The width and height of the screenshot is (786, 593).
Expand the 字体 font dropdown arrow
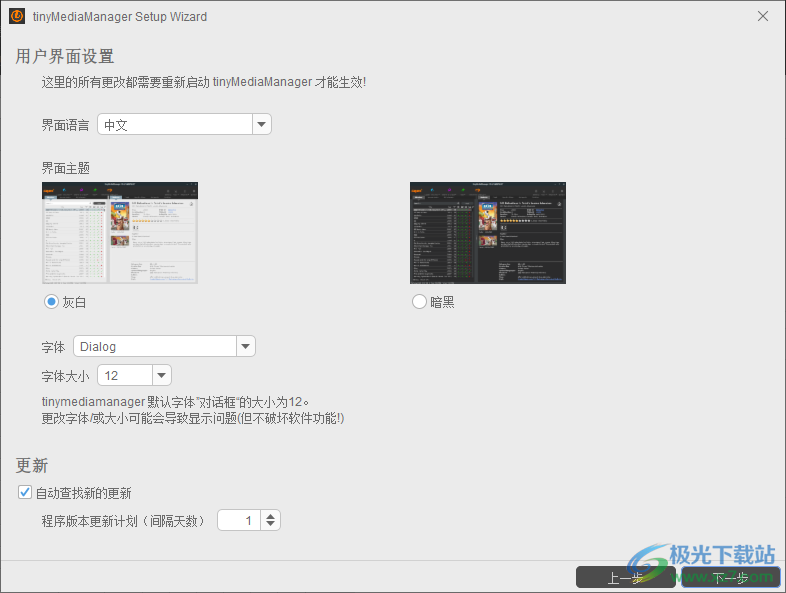coord(245,346)
